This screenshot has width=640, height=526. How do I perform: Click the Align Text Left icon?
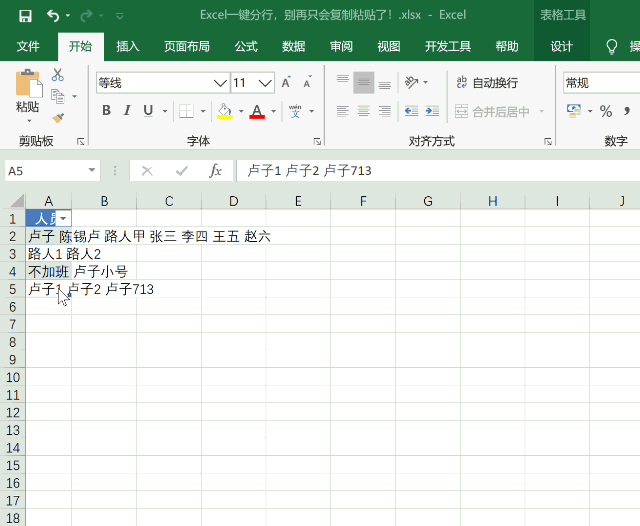tap(343, 111)
